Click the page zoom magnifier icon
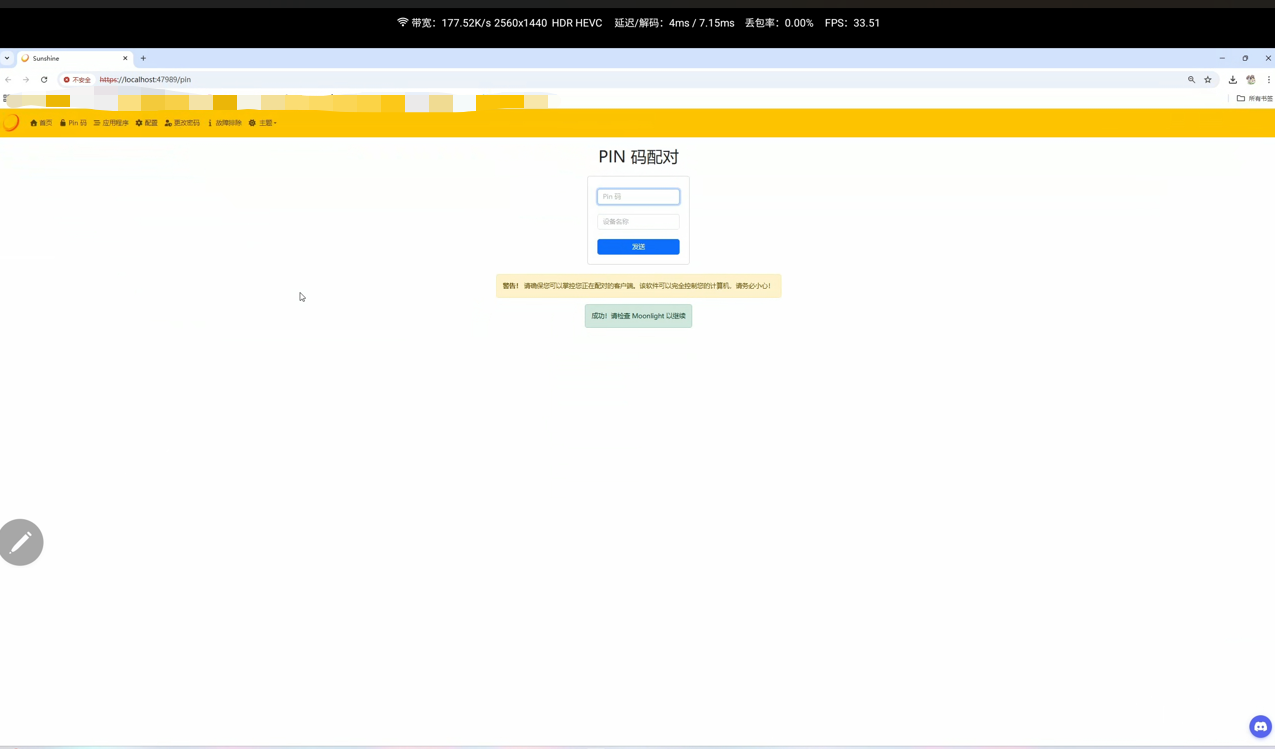The image size is (1275, 749). 1191,80
